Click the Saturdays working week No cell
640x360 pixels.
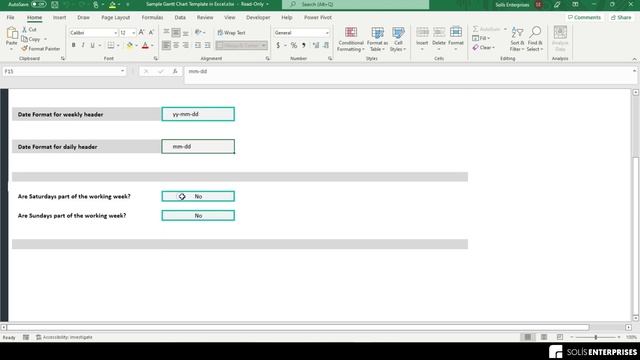[198, 196]
